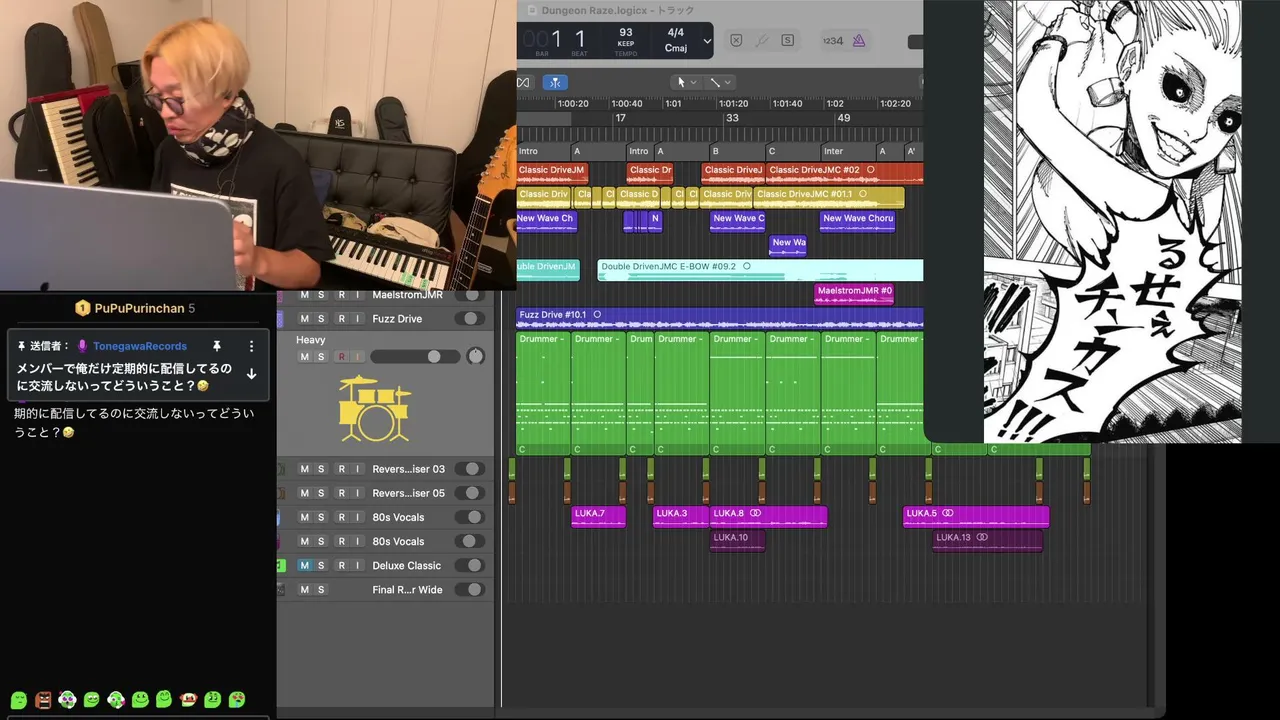Click the last green emote with red heart
This screenshot has height=720, width=1280.
click(x=236, y=699)
